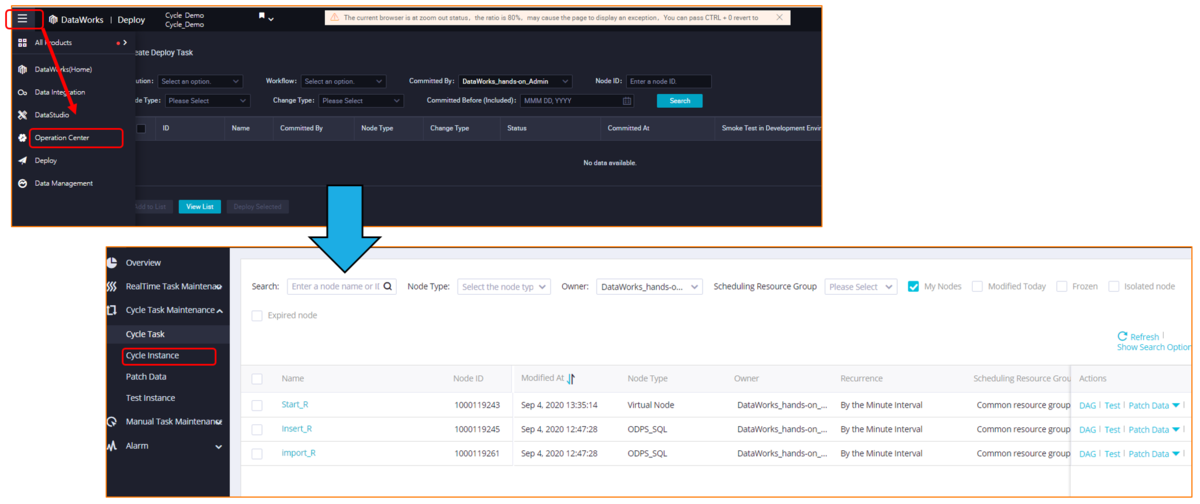This screenshot has width=1200, height=504.
Task: Focus the Committed Before date field
Action: (577, 101)
